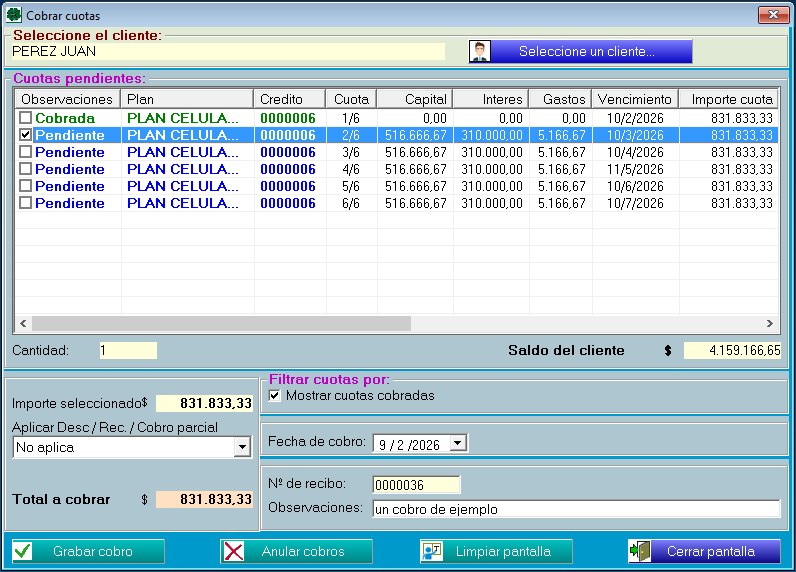The image size is (796, 572).
Task: Click the green checkmark Grabar cobro icon
Action: pyautogui.click(x=24, y=551)
